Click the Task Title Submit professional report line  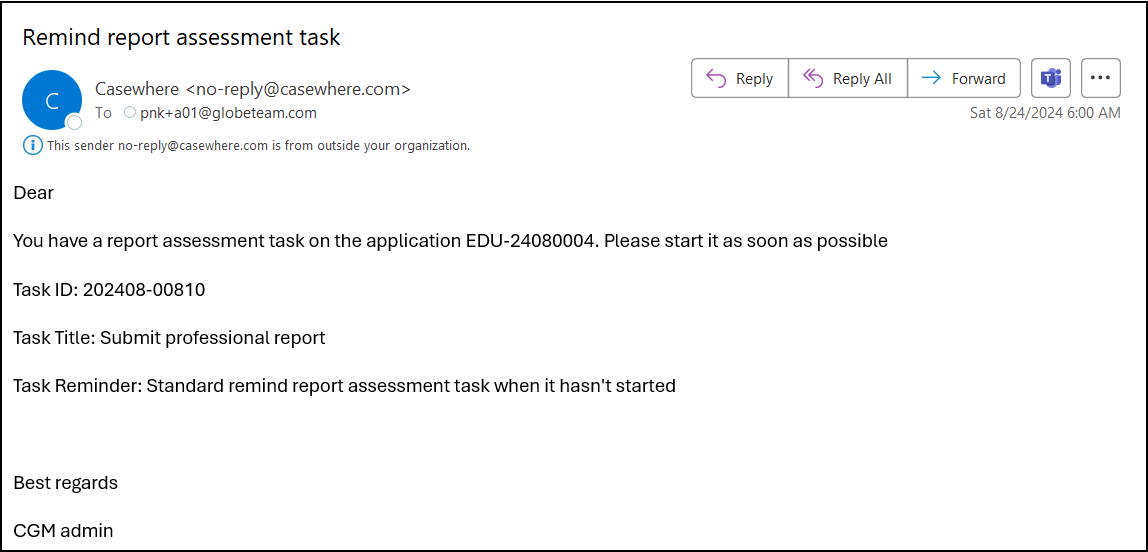click(169, 338)
